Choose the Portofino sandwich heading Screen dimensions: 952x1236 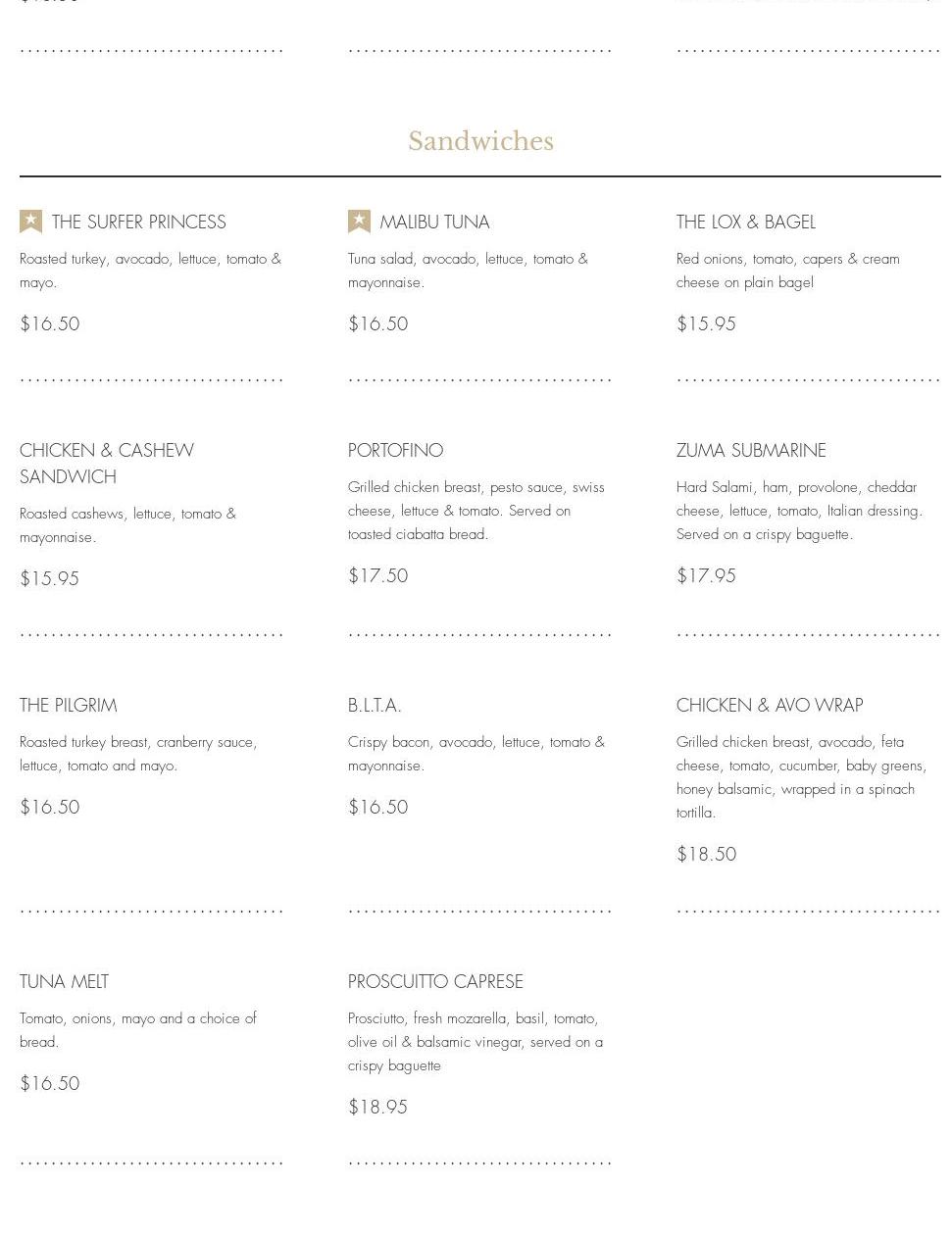pyautogui.click(x=395, y=451)
